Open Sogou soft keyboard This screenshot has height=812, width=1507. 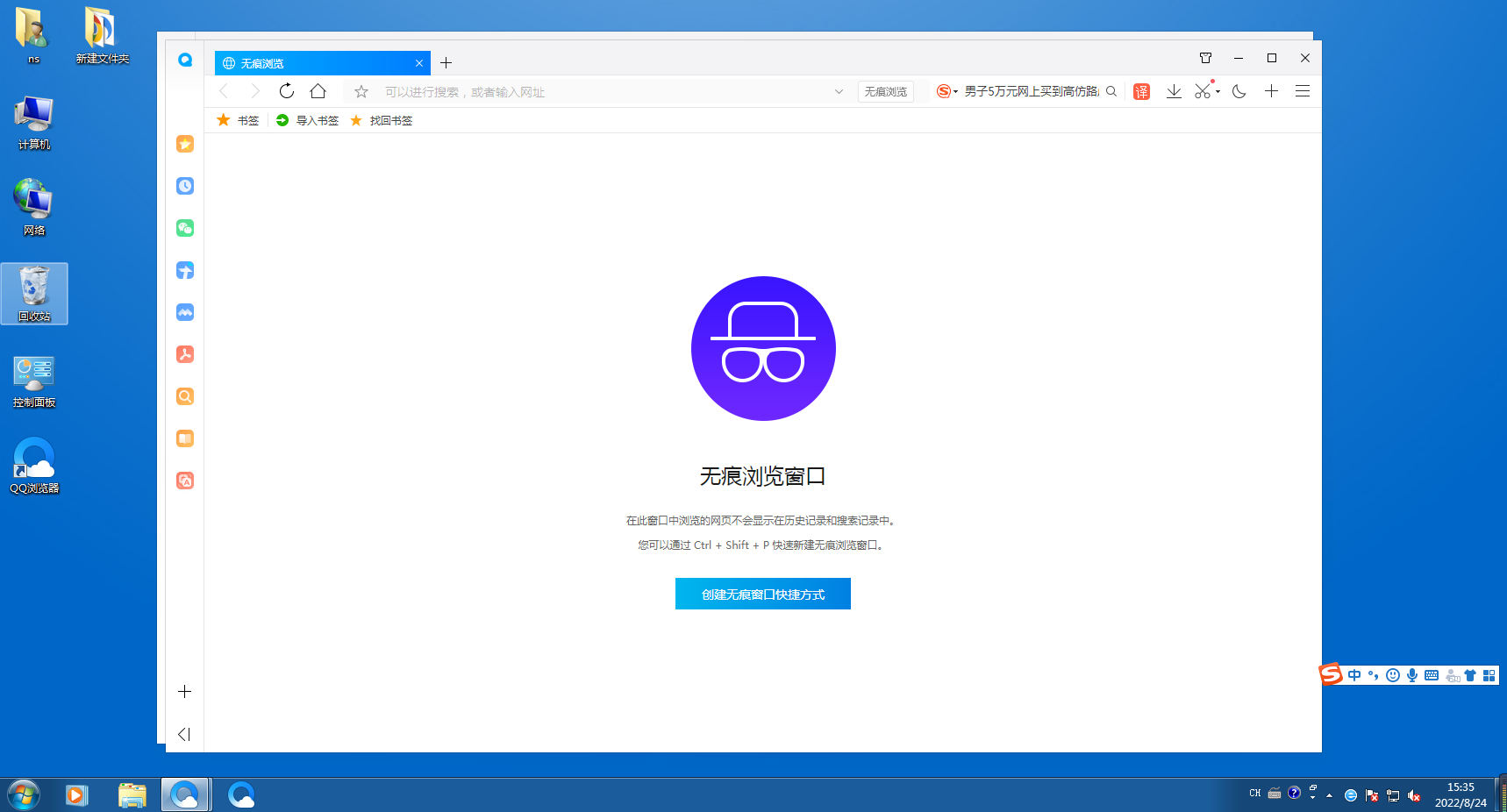[1432, 675]
